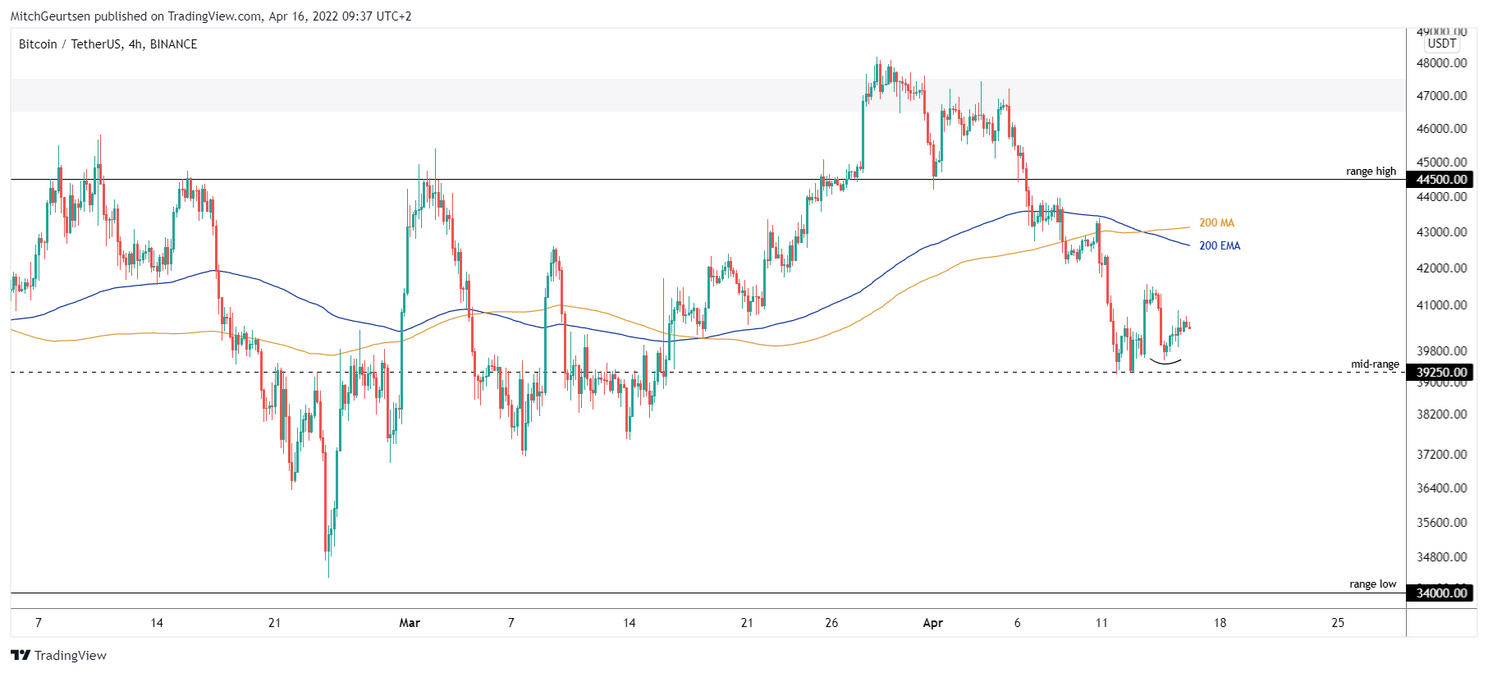Click the orange "200 MA" label

[x=1216, y=223]
